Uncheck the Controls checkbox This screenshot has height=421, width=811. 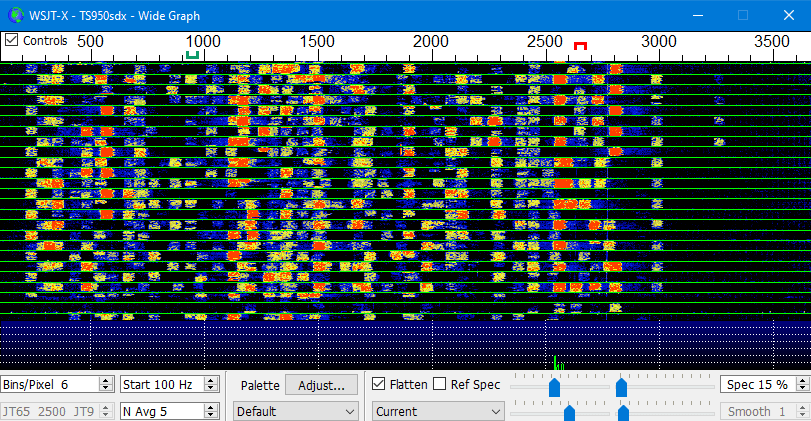pos(11,40)
